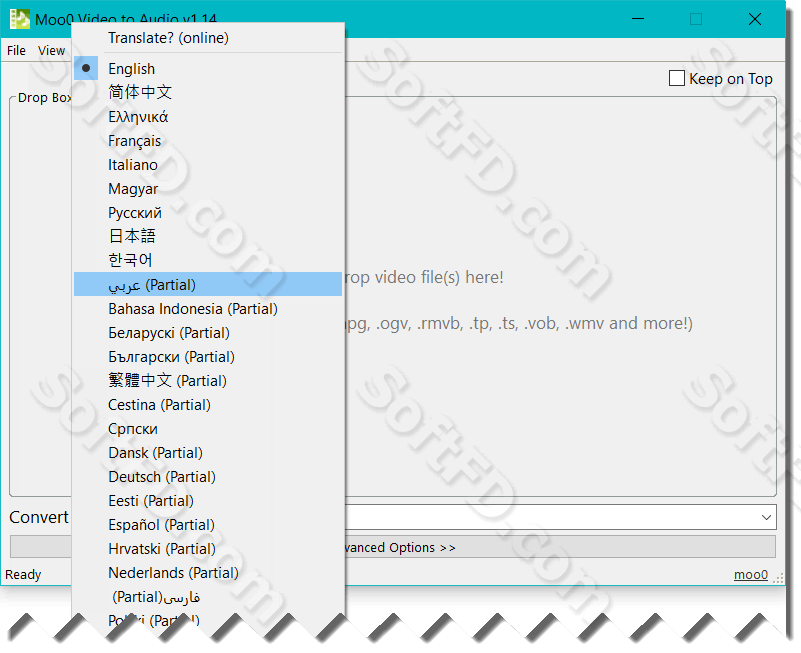Switch language to 日本語
The width and height of the screenshot is (801, 653).
pos(208,236)
